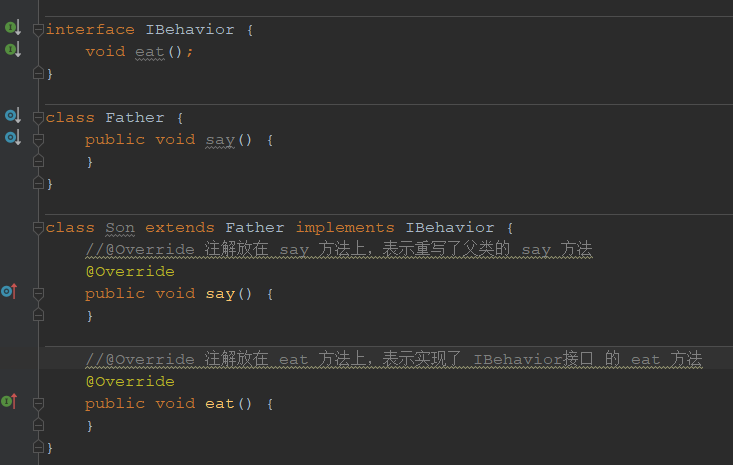This screenshot has width=733, height=465.
Task: Collapse the class Son code block
Action: pyautogui.click(x=38, y=228)
